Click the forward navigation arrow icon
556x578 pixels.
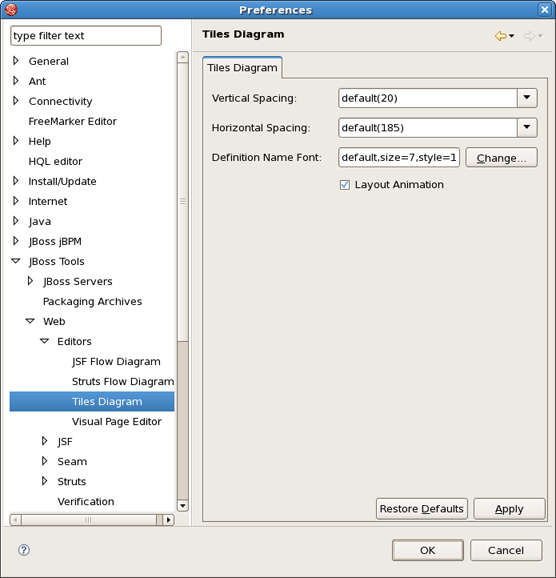[x=529, y=36]
